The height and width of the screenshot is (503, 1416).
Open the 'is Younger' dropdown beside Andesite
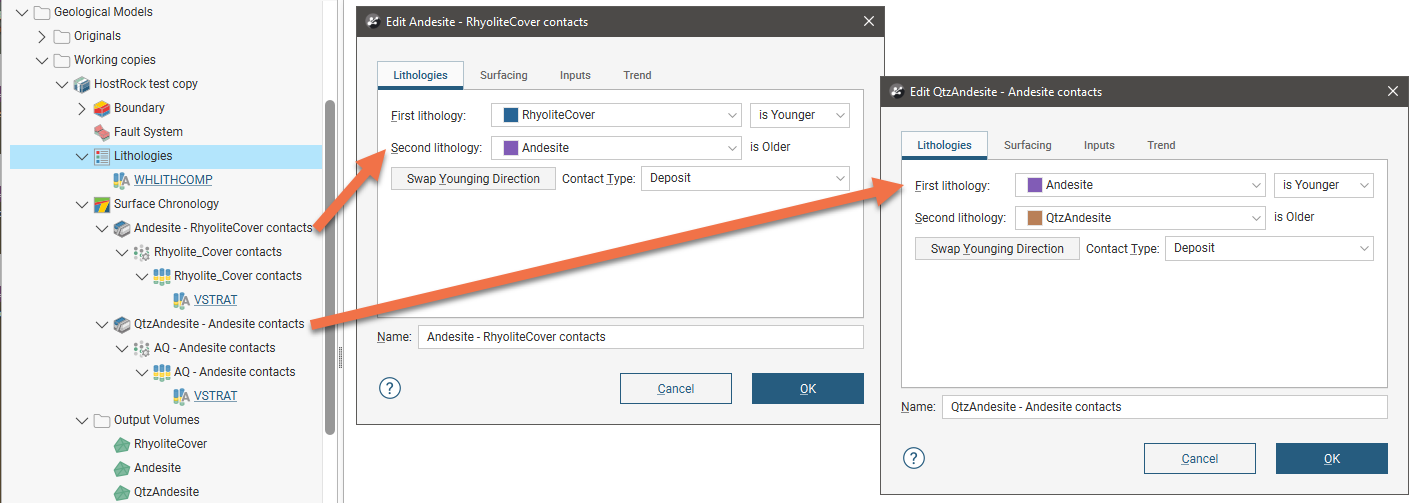click(x=1323, y=185)
